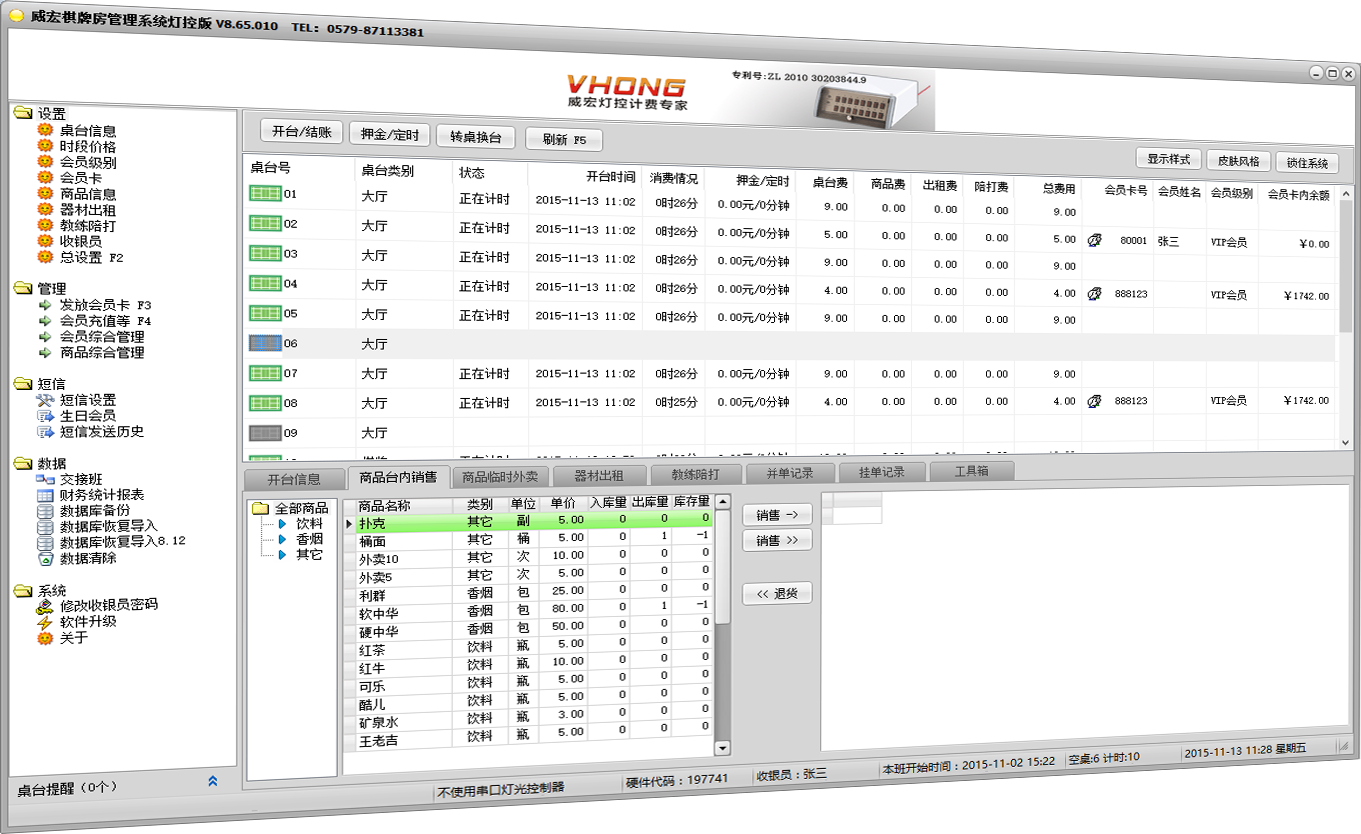The height and width of the screenshot is (834, 1361).
Task: Open 数据库恢复导入 item
Action: (x=109, y=526)
